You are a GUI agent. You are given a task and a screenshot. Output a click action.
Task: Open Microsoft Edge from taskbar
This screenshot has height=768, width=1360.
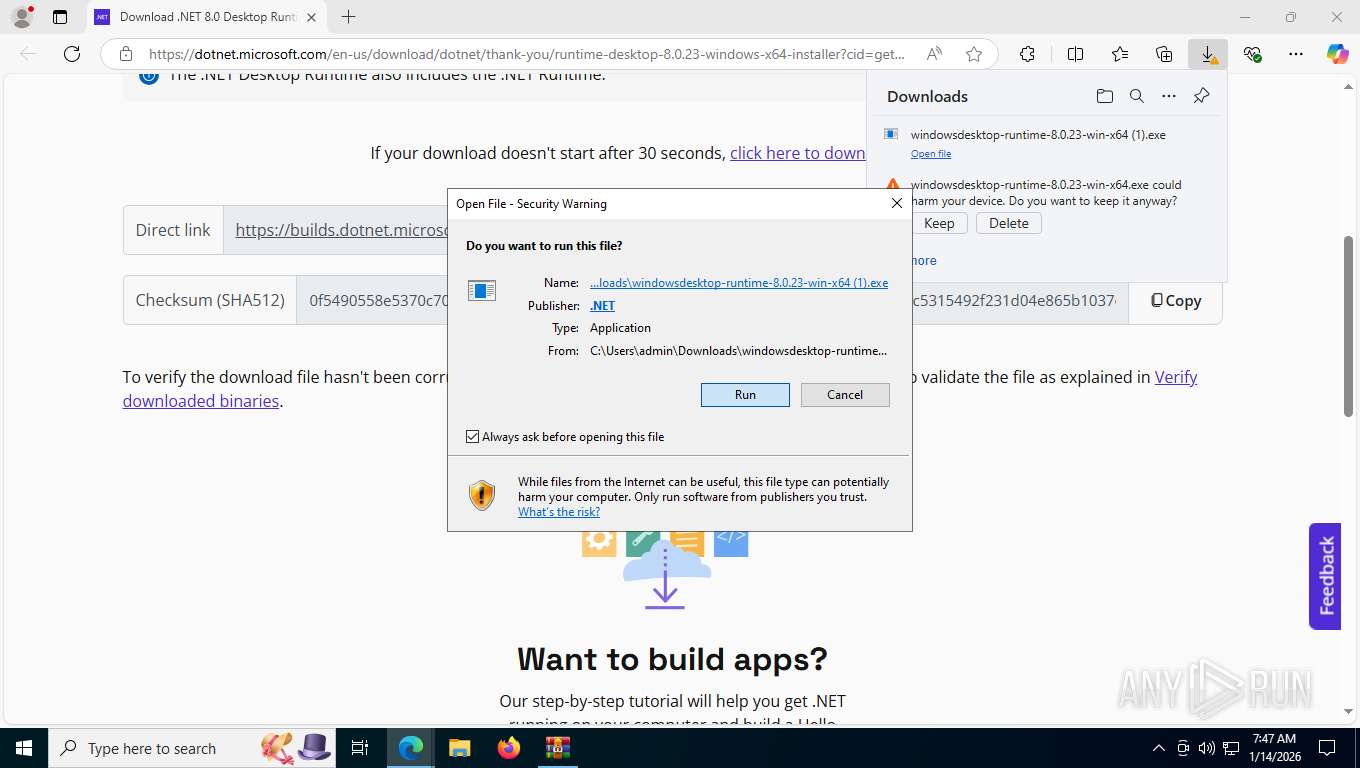[x=411, y=748]
